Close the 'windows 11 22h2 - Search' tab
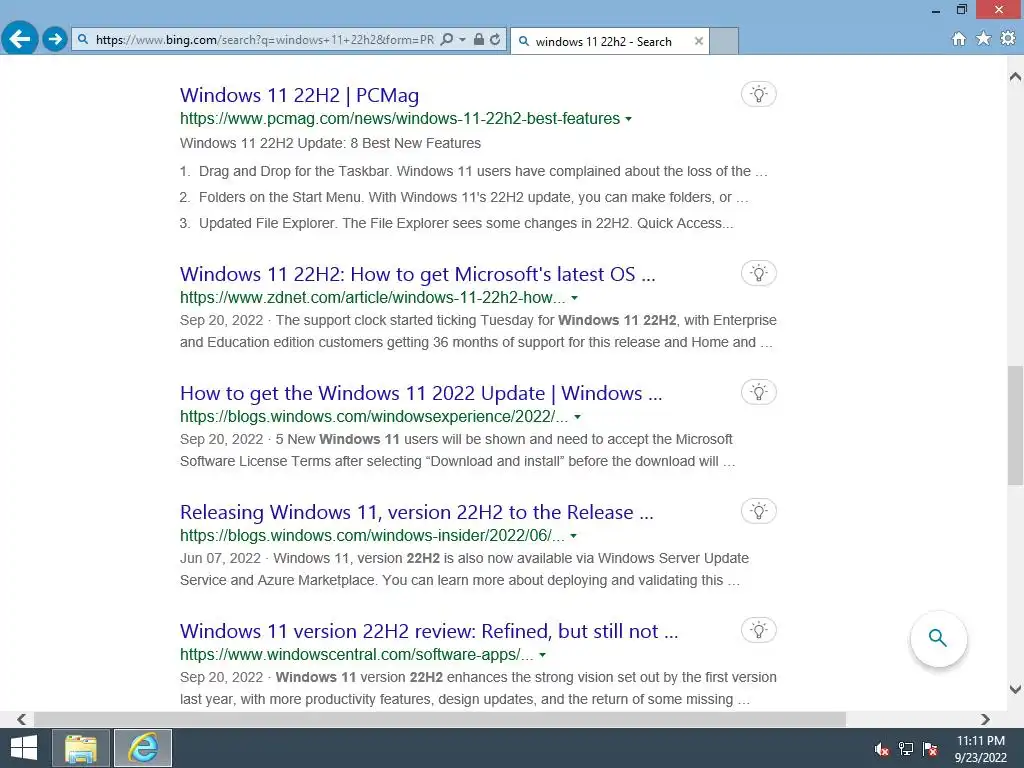1024x768 pixels. click(x=699, y=41)
